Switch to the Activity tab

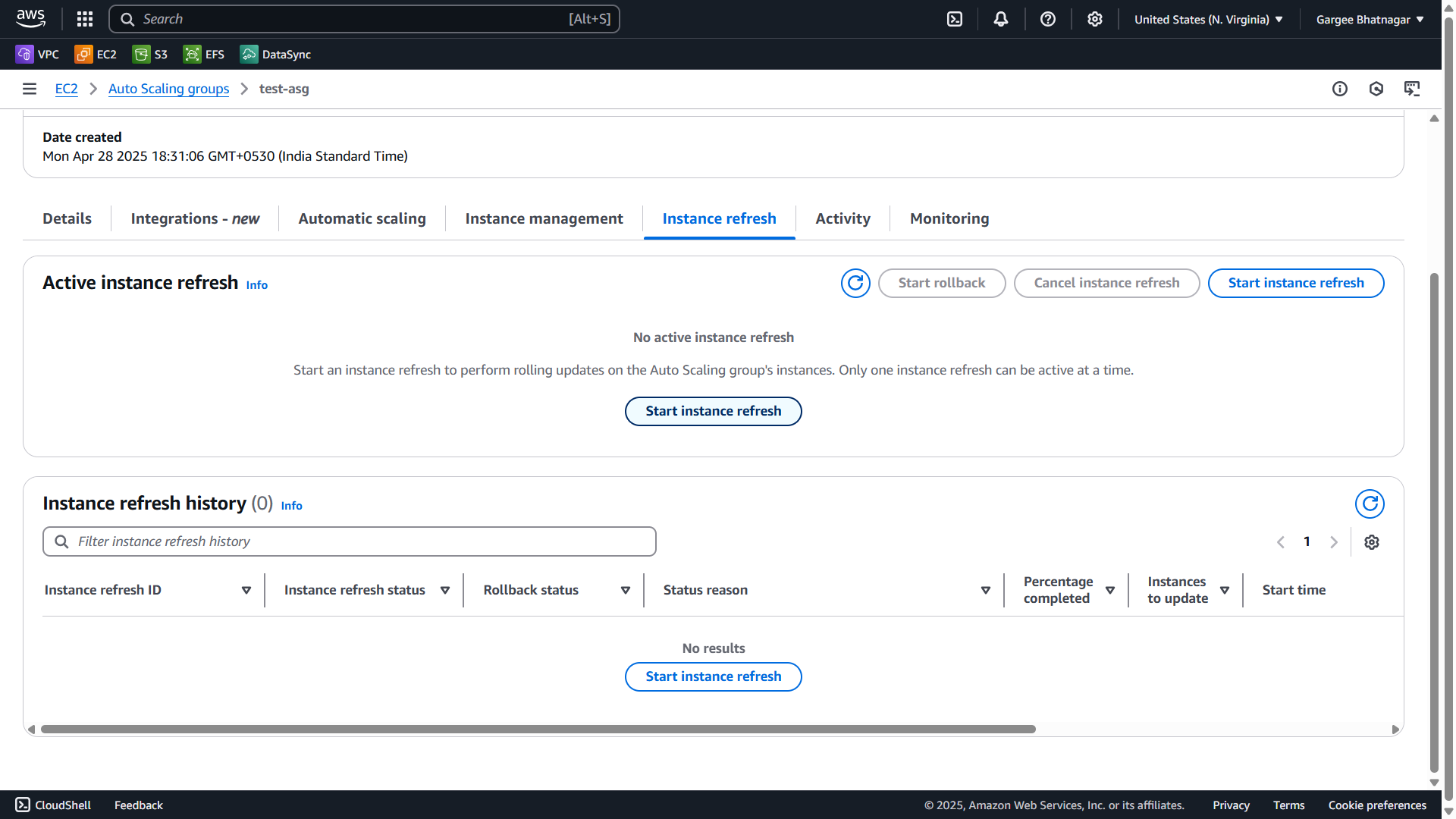[843, 218]
